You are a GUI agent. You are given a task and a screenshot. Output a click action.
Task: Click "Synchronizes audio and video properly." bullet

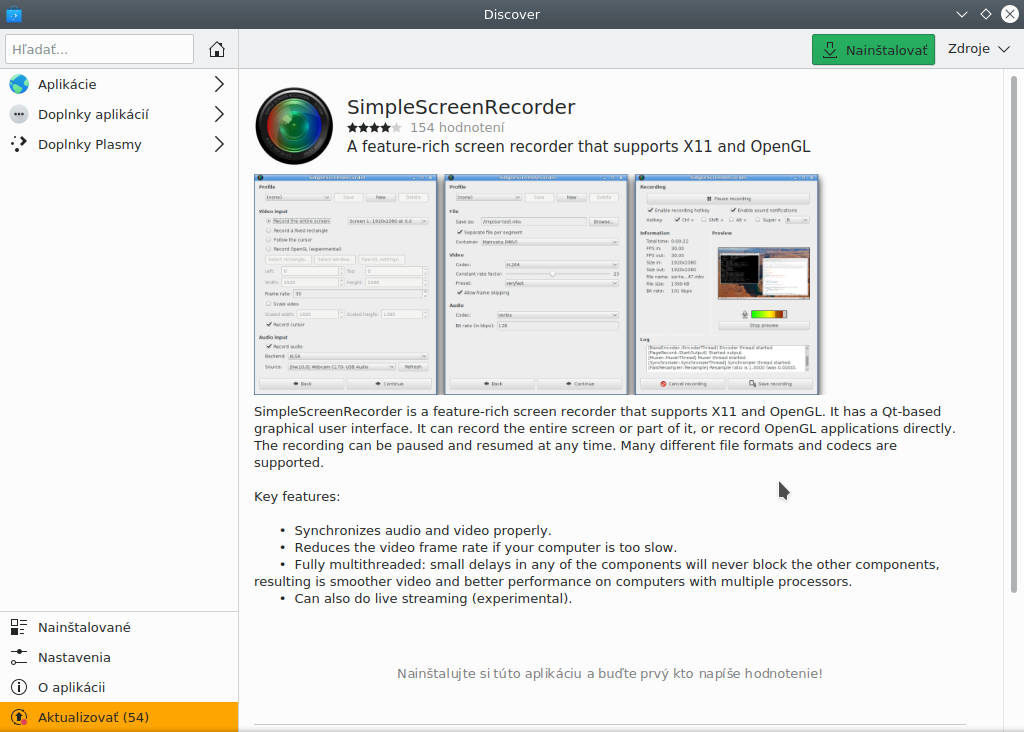point(423,530)
